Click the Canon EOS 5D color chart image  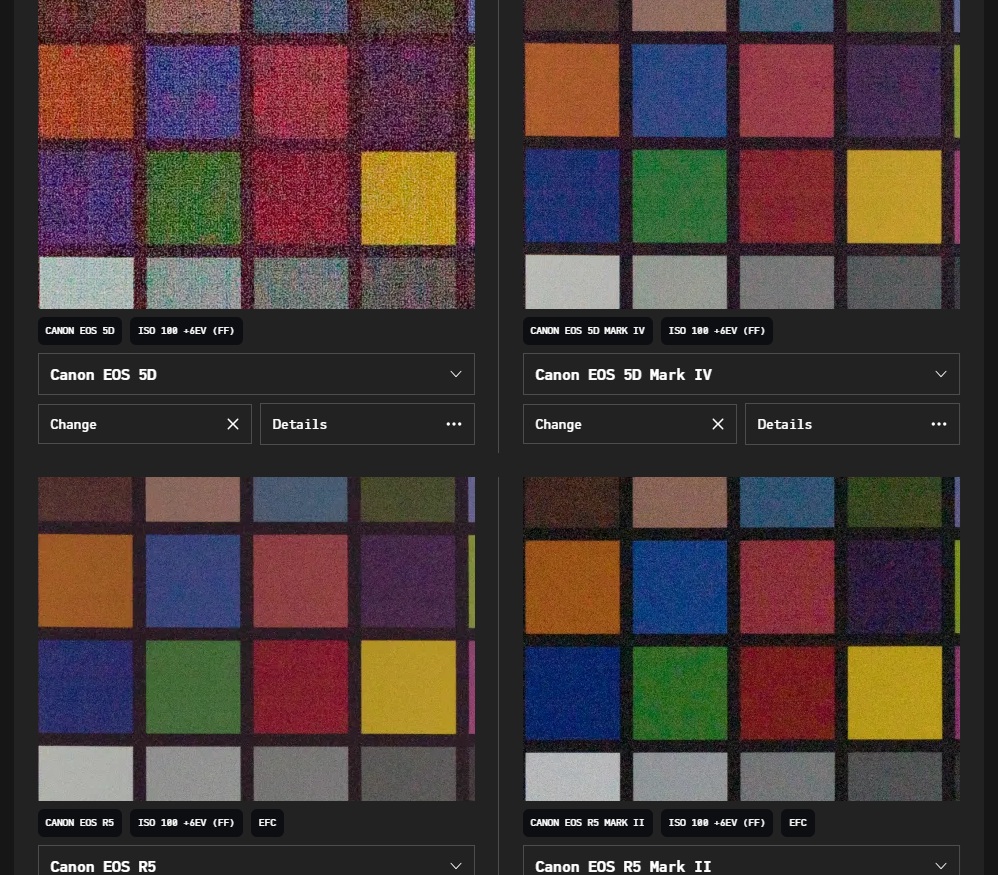point(256,155)
